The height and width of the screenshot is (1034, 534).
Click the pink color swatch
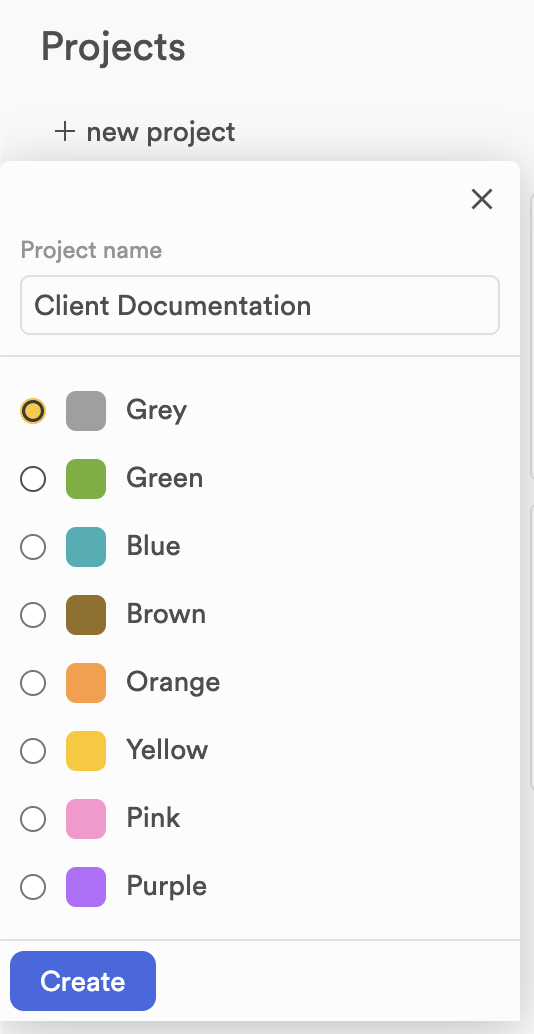click(86, 819)
